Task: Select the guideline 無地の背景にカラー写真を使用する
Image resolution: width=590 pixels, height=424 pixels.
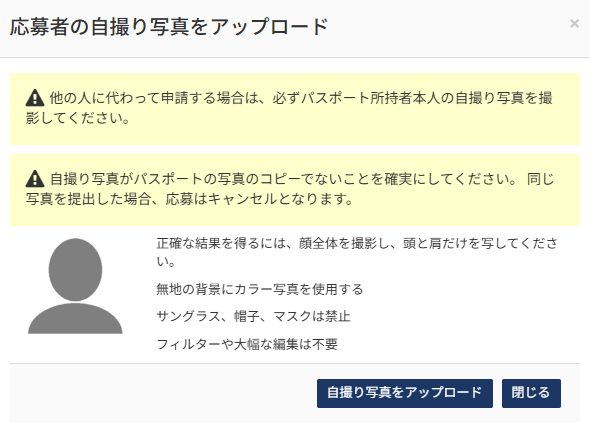Action: (x=260, y=289)
